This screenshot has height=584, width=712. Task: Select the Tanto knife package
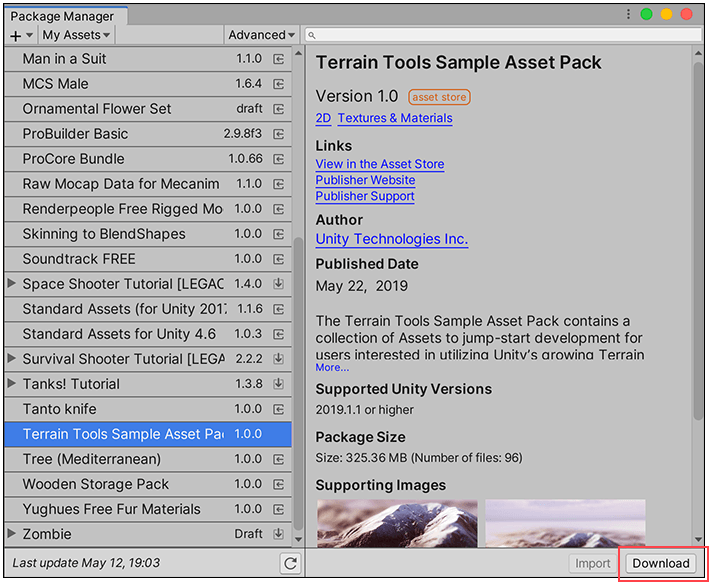(148, 409)
